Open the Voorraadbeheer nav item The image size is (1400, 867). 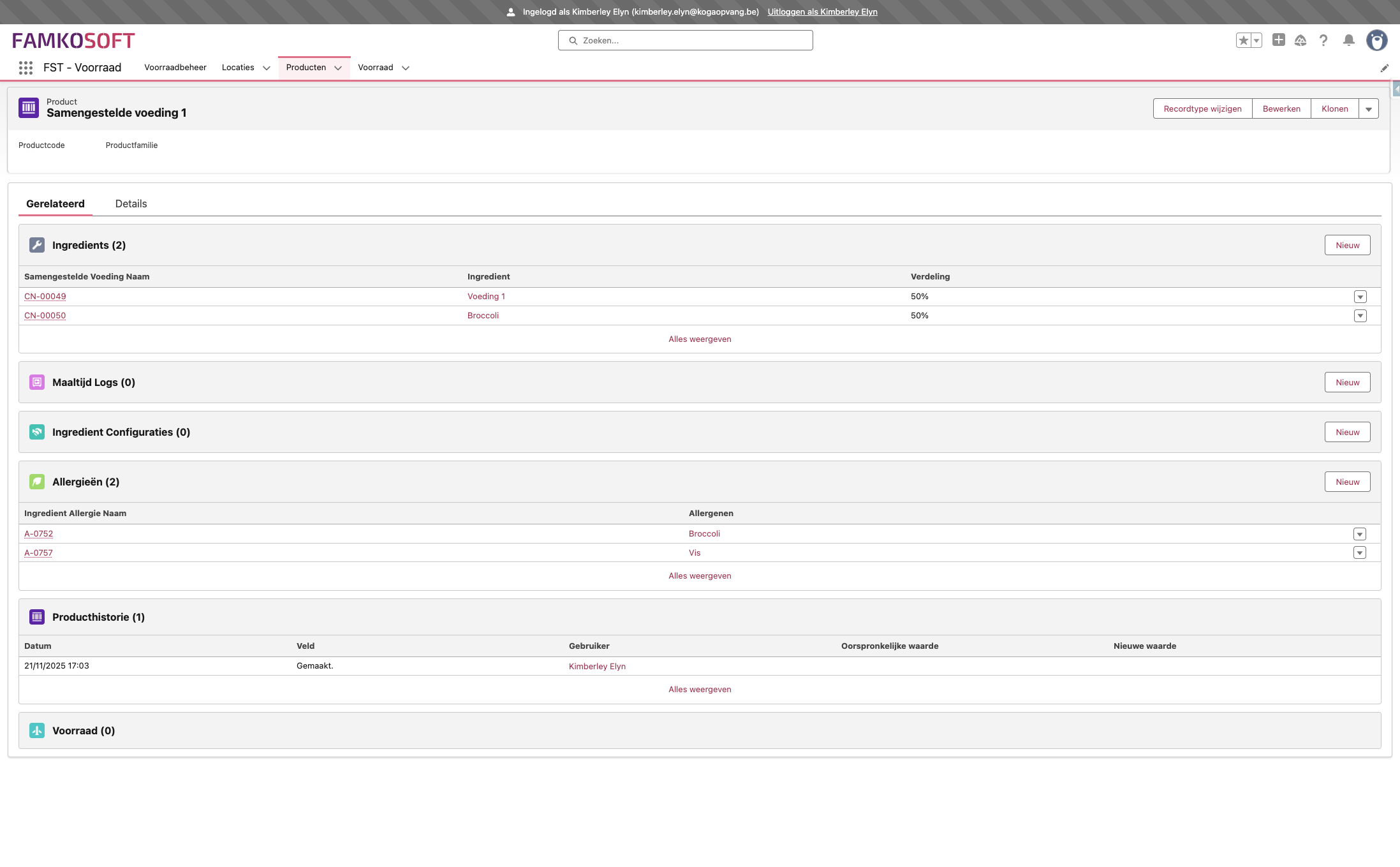[x=175, y=68]
